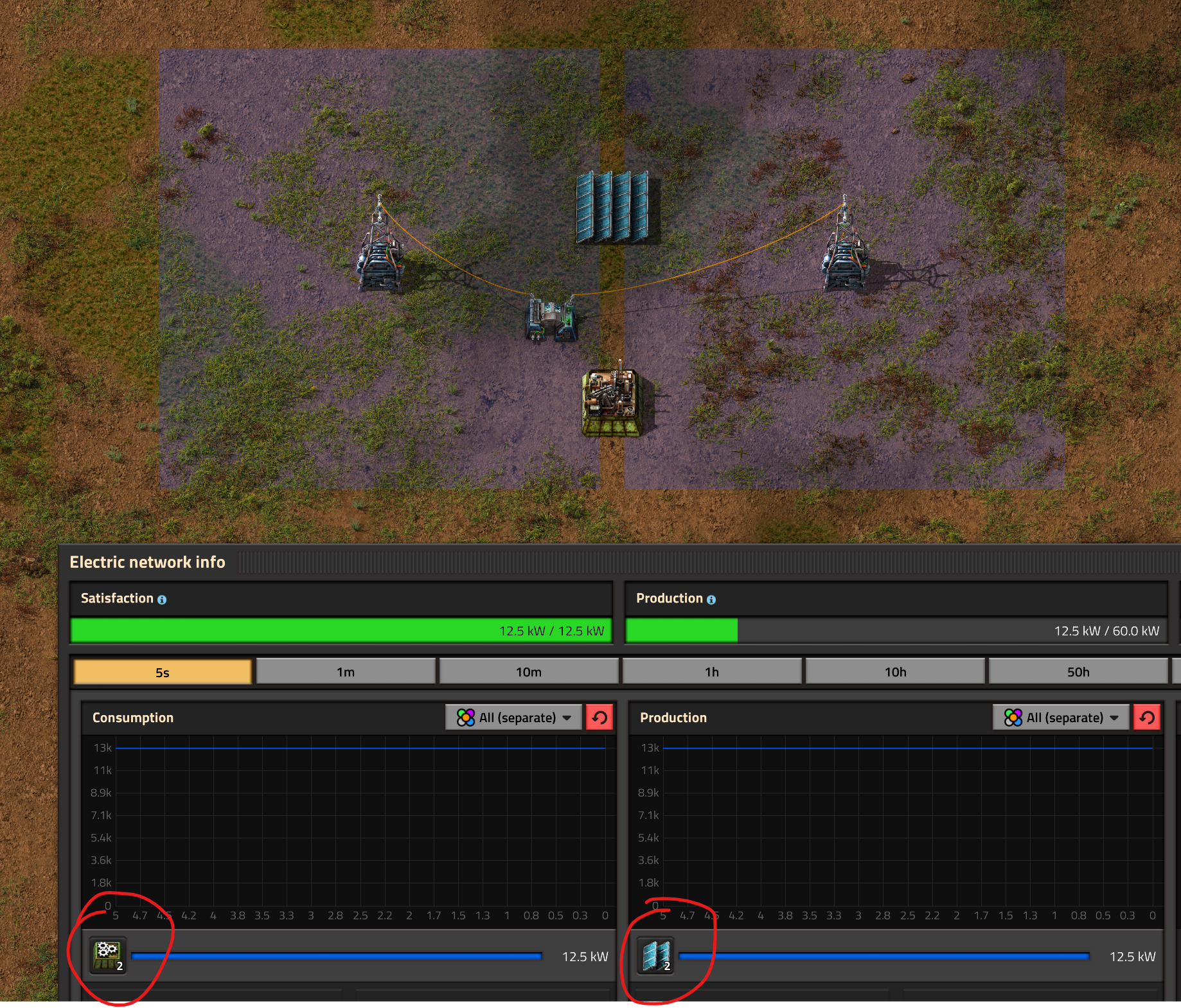Viewport: 1181px width, 1008px height.
Task: Click the Consumption panel heading
Action: (x=133, y=718)
